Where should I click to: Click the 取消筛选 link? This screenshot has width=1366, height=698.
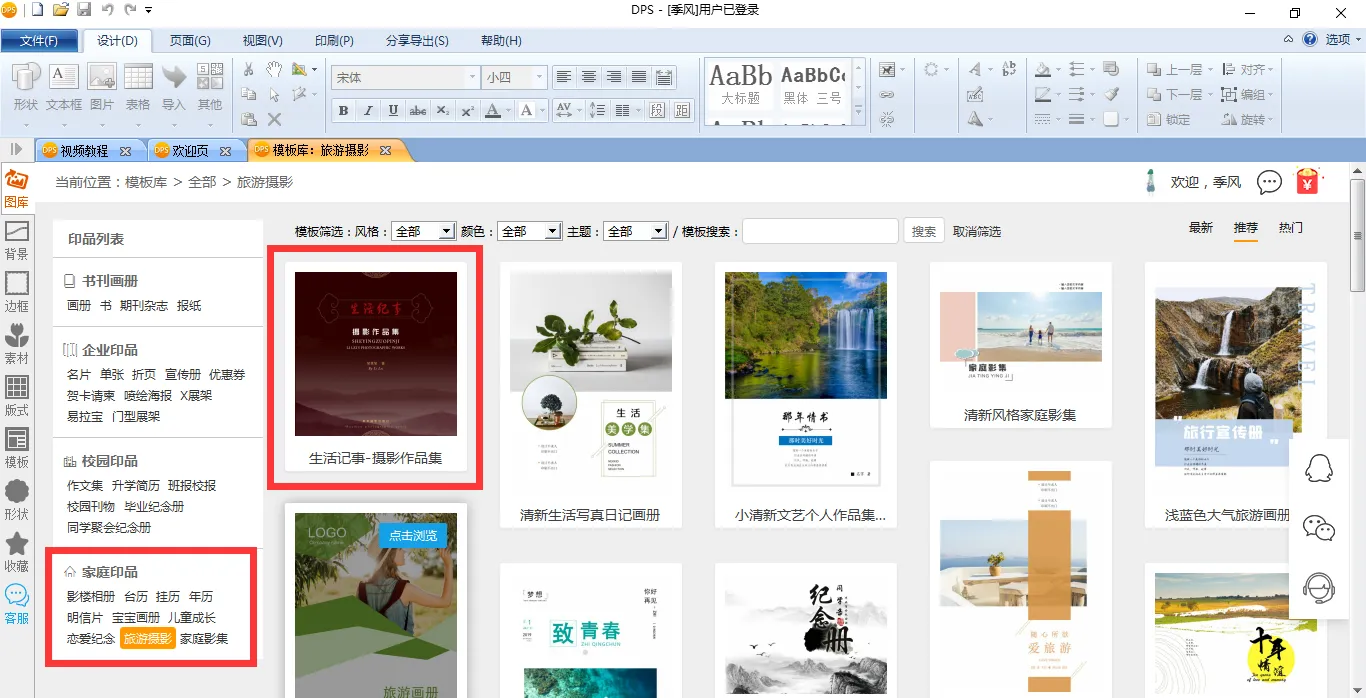pos(976,231)
